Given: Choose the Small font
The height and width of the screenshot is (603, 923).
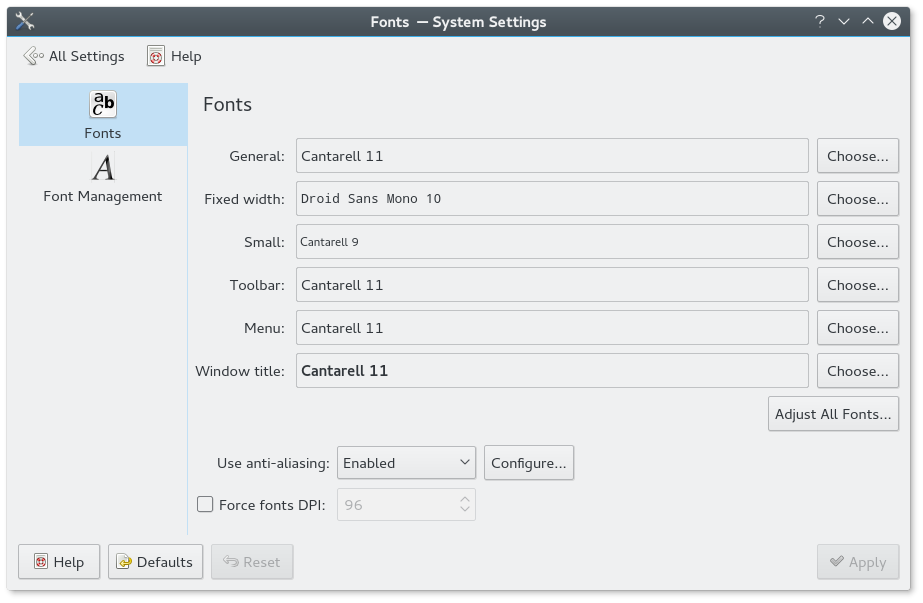Looking at the screenshot, I should (858, 242).
